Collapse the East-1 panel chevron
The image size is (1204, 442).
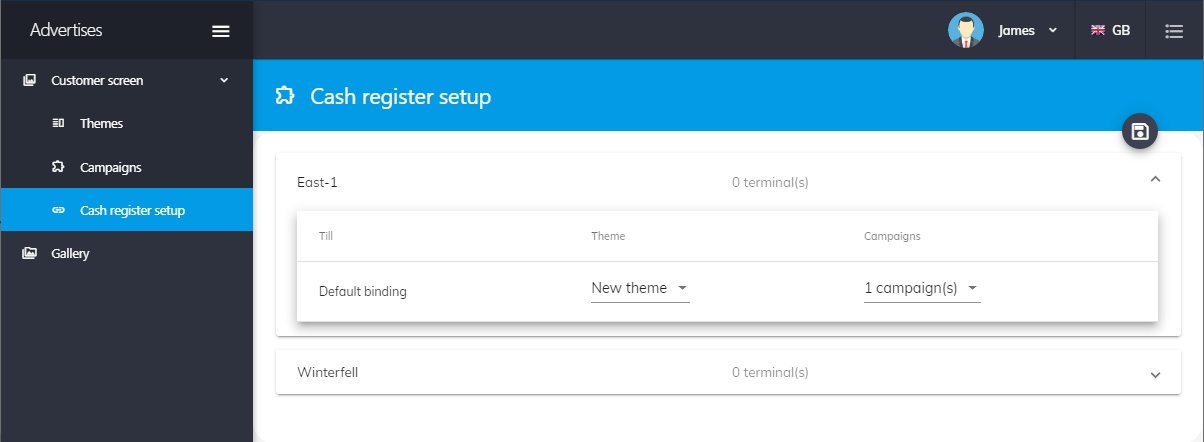coord(1155,179)
